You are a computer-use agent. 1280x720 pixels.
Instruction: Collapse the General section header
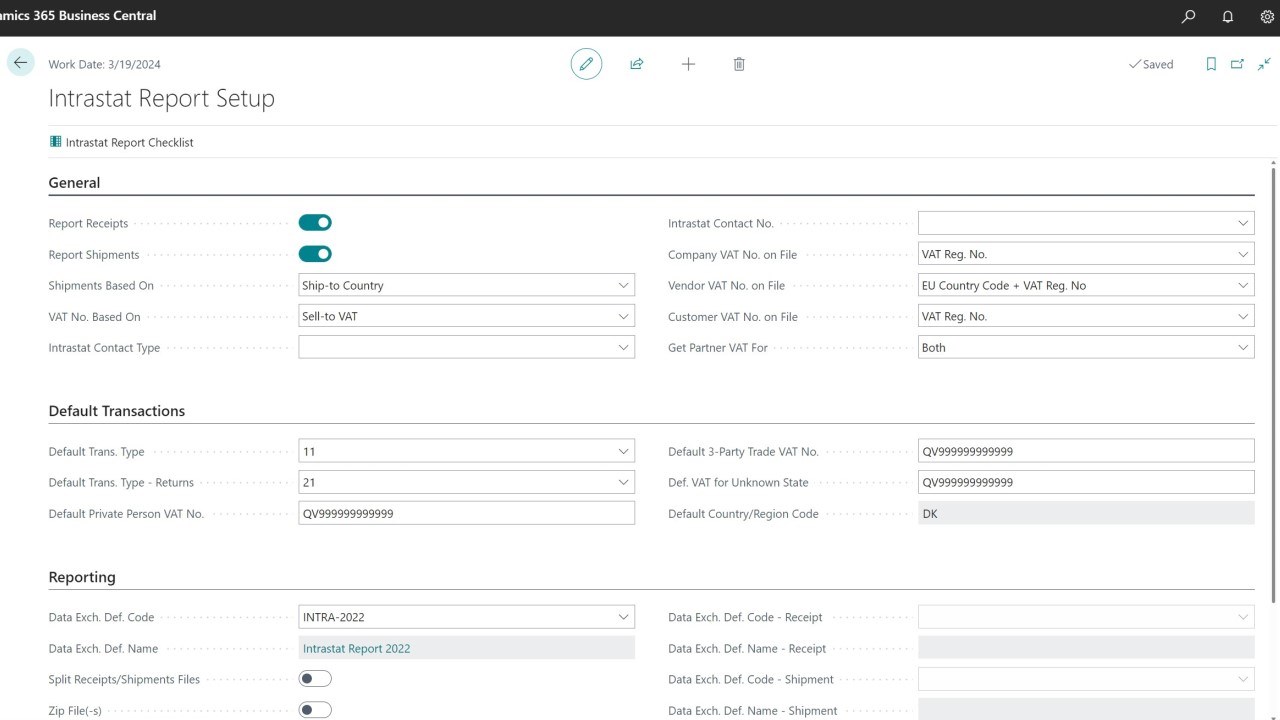[x=74, y=183]
